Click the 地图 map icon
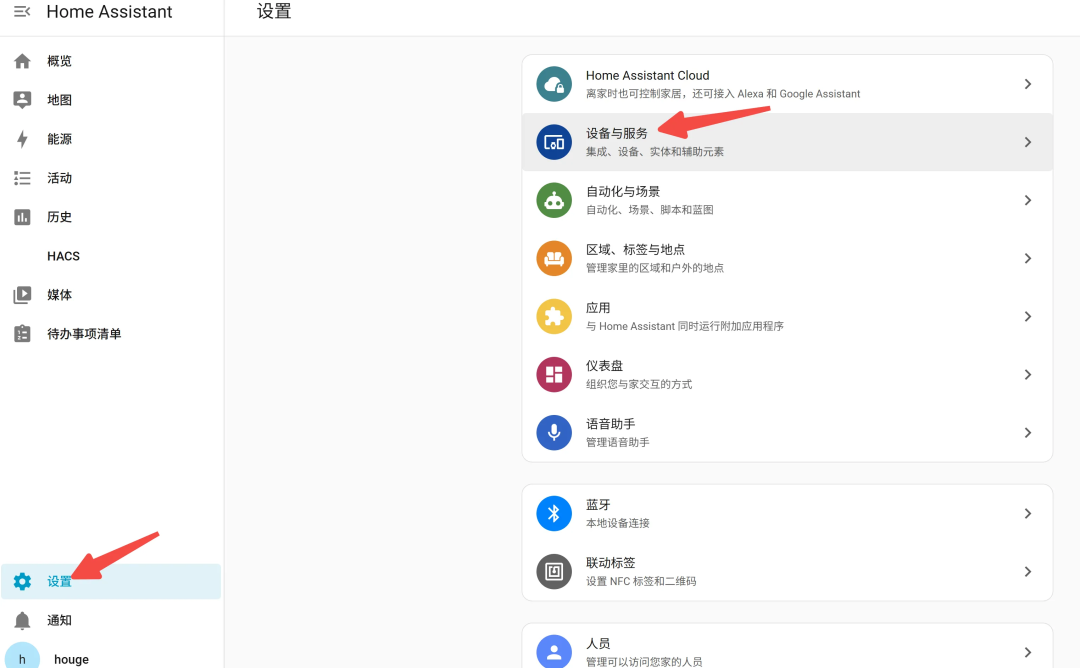The width and height of the screenshot is (1080, 668). coord(22,100)
